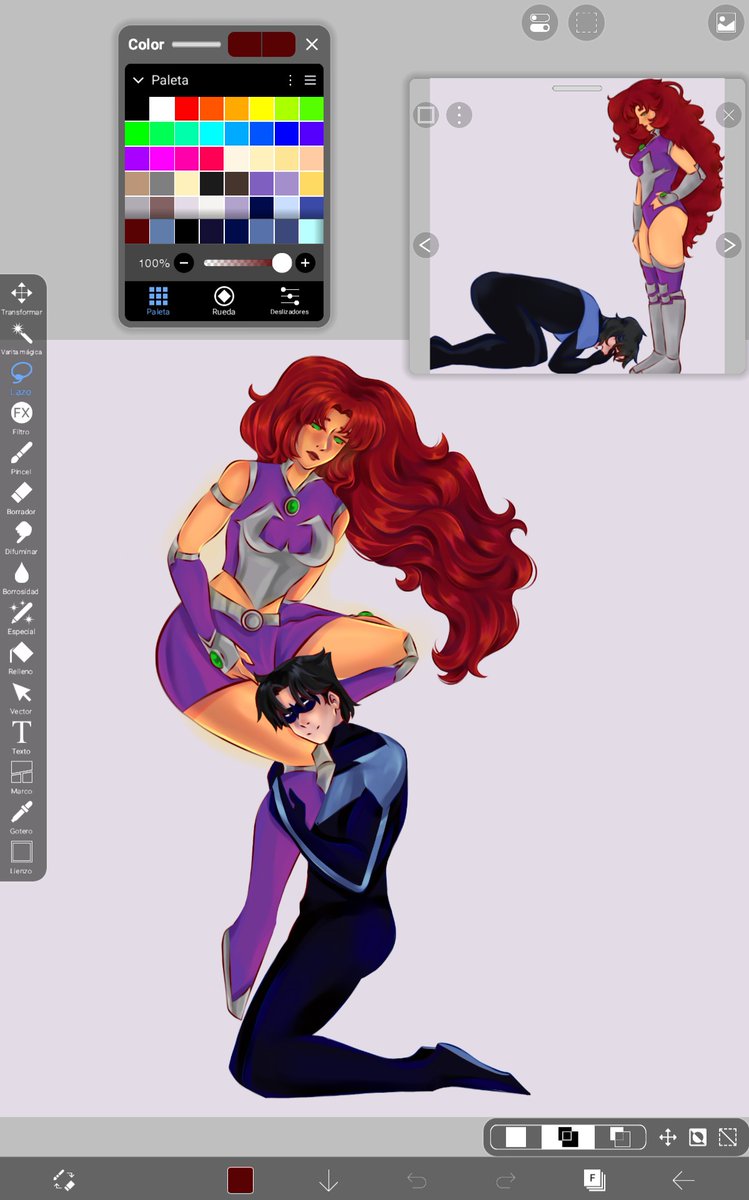Choose the subtract-from-selection mode icon
749x1200 pixels.
click(620, 1137)
